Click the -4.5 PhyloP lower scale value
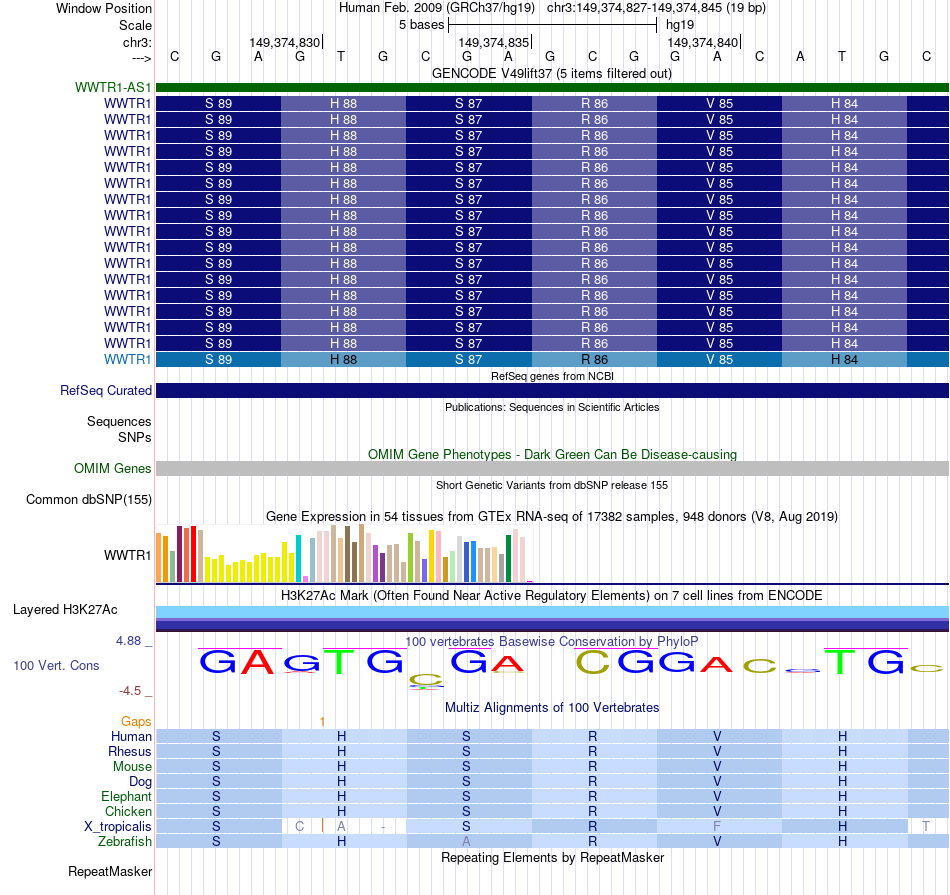The height and width of the screenshot is (895, 950). [130, 691]
